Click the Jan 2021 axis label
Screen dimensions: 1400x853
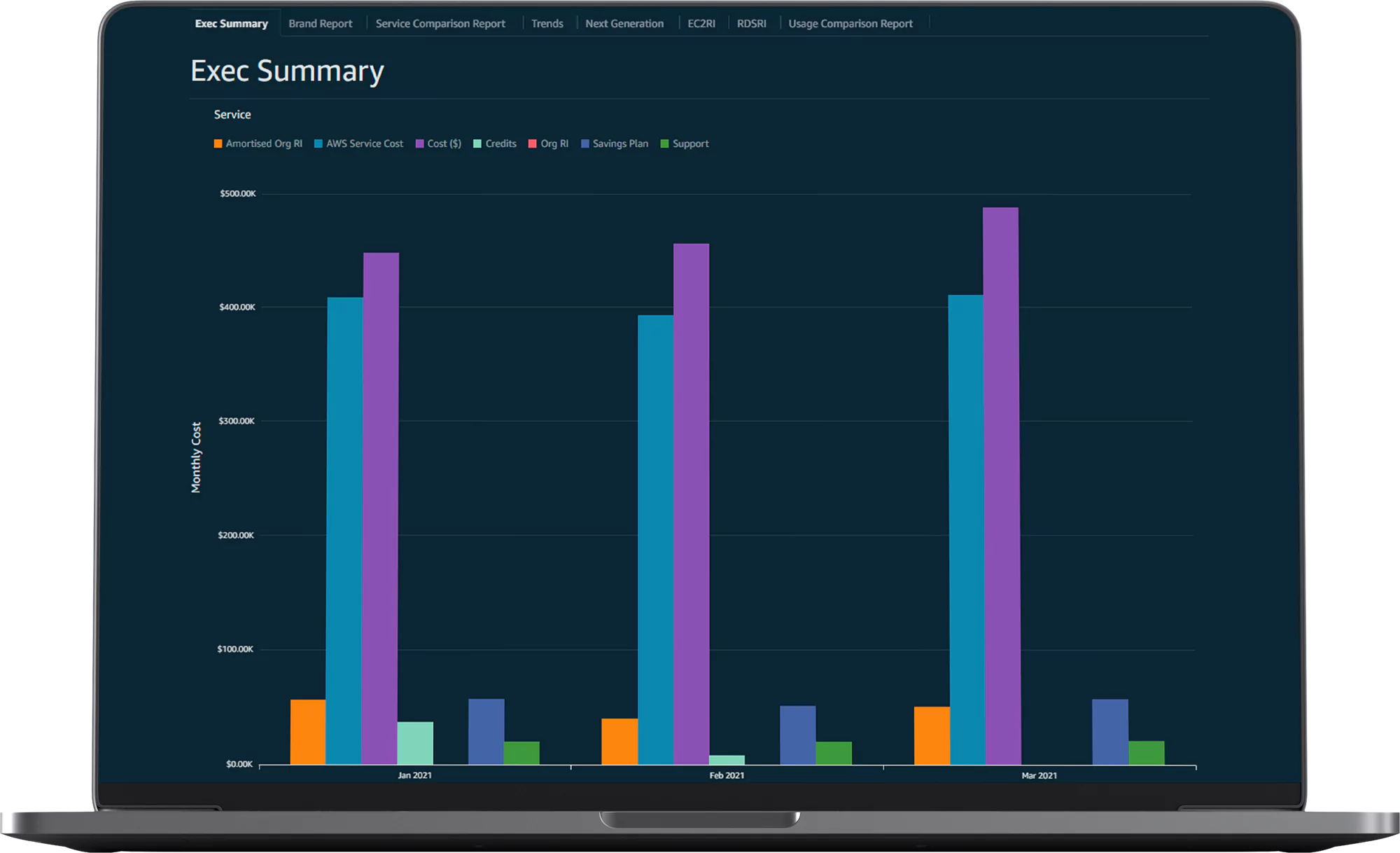[414, 775]
